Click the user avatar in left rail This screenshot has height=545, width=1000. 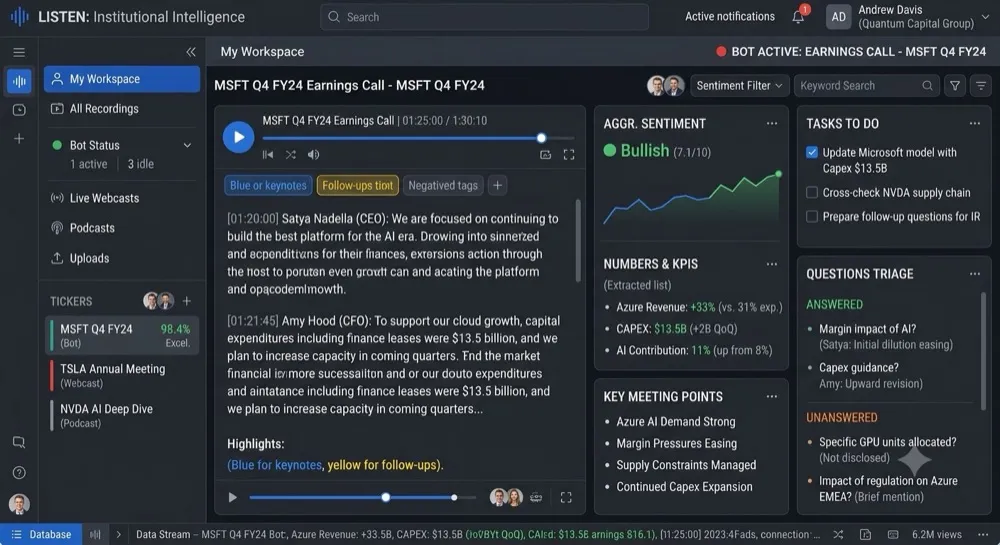click(x=19, y=504)
